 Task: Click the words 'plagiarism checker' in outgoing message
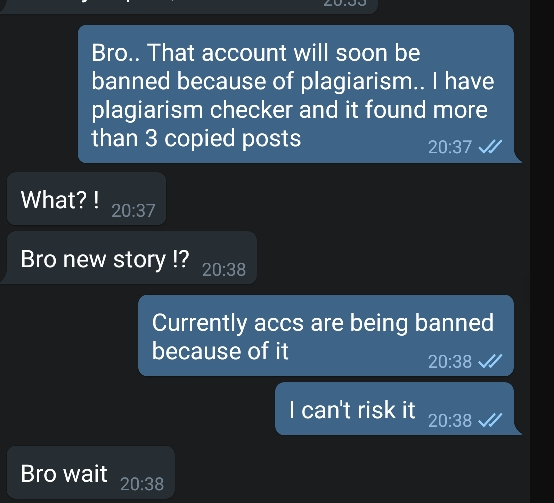pos(191,110)
